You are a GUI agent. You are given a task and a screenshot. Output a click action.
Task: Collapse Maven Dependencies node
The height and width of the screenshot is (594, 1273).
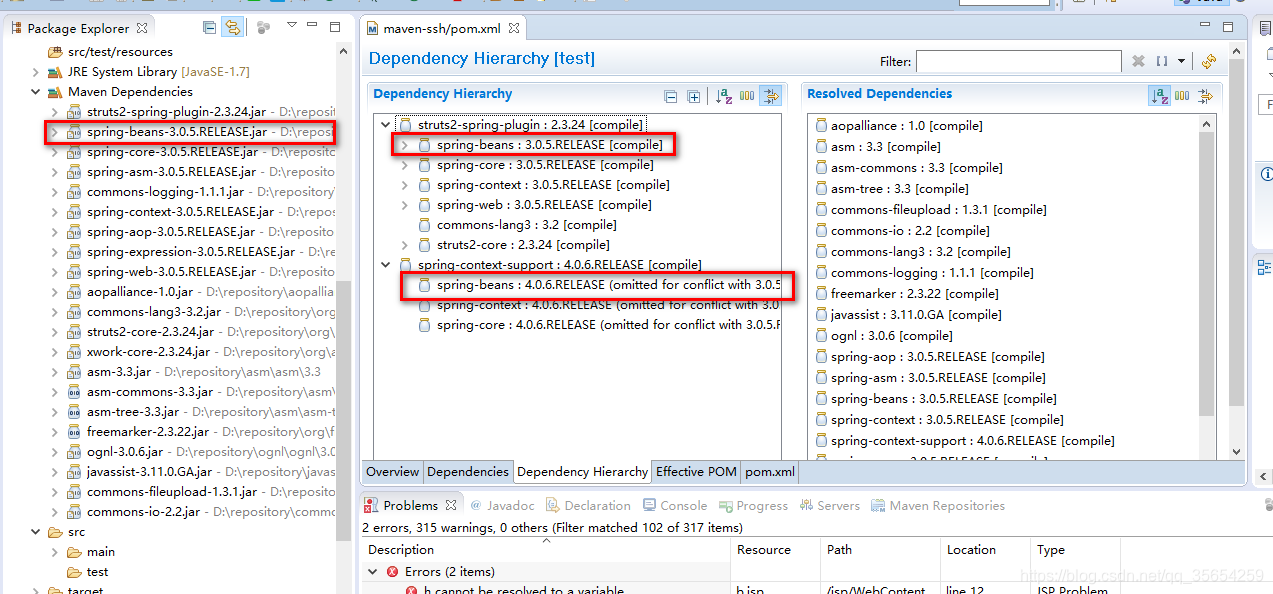tap(36, 92)
